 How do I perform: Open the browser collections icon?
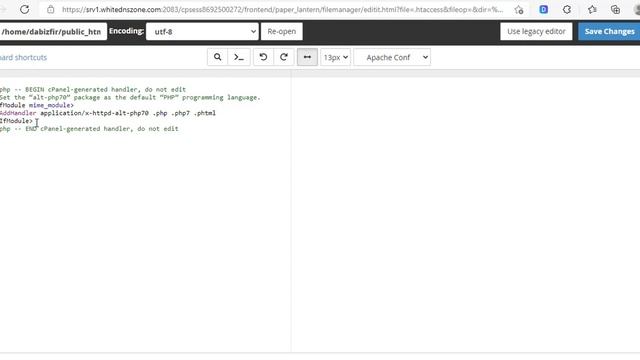[616, 9]
